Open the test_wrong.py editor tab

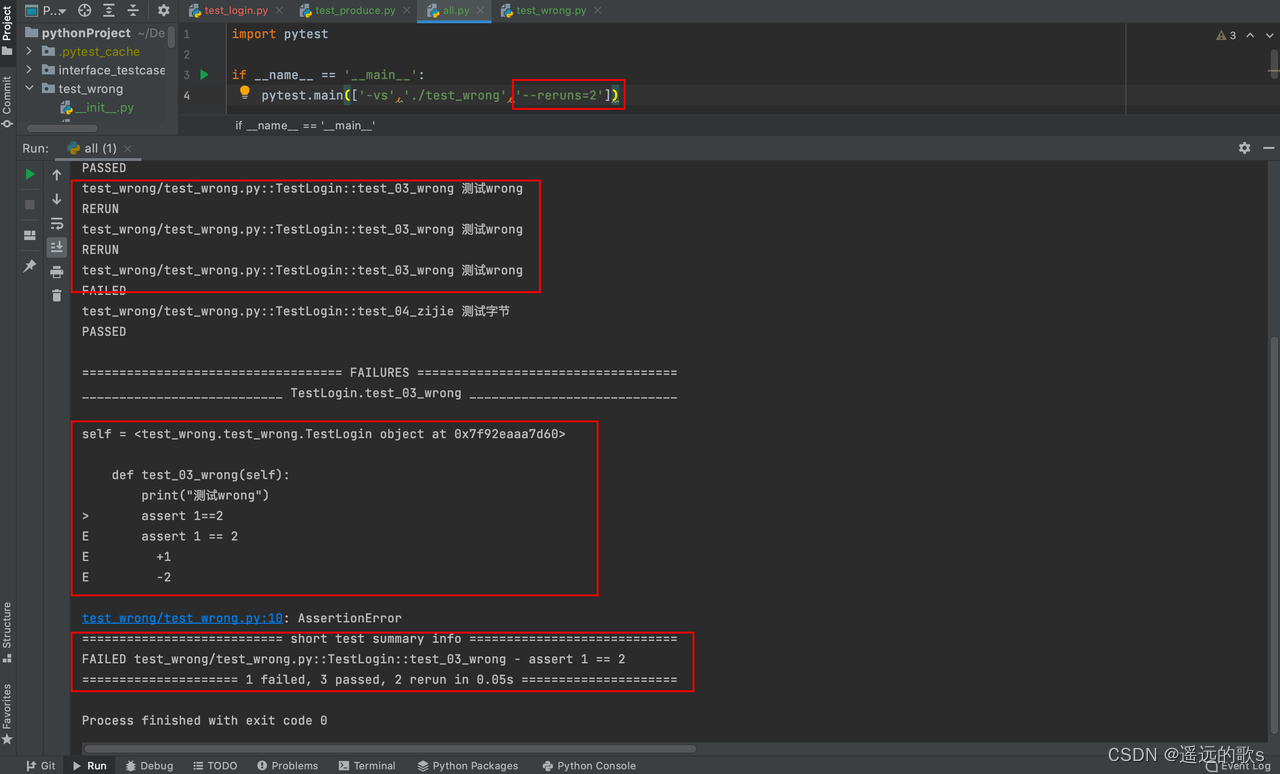pyautogui.click(x=551, y=10)
